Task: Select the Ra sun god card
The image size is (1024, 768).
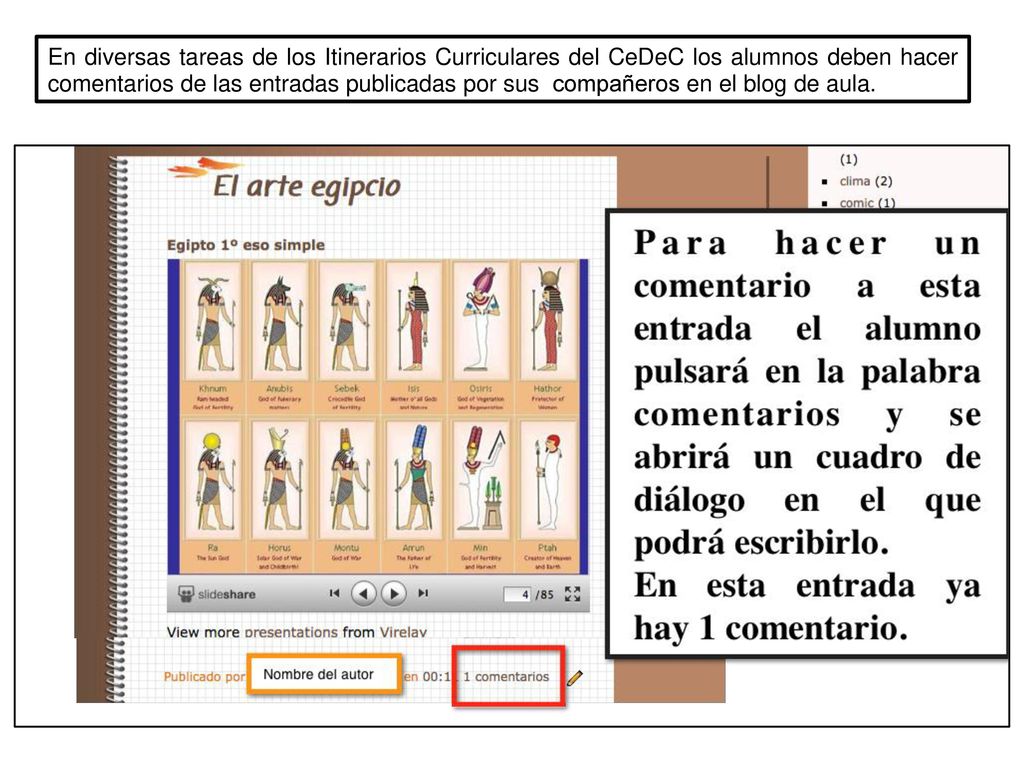Action: (213, 496)
